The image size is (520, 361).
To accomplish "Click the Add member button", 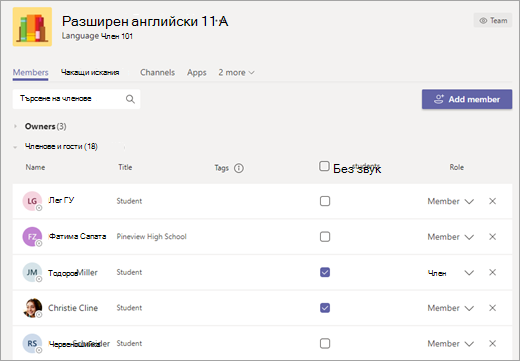I will pyautogui.click(x=467, y=99).
